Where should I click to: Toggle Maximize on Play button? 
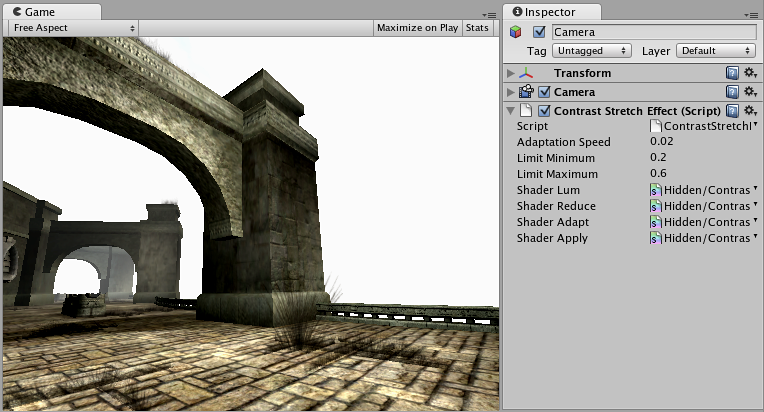point(417,28)
